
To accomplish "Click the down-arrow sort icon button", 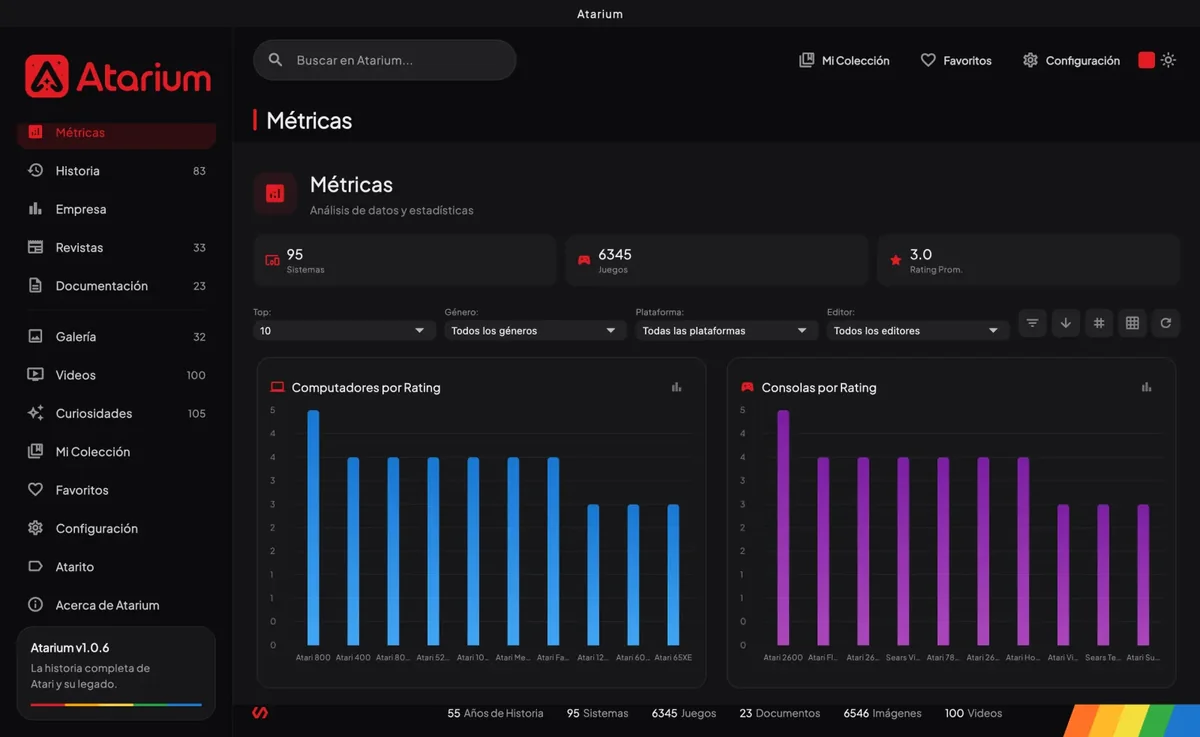I will [1066, 323].
